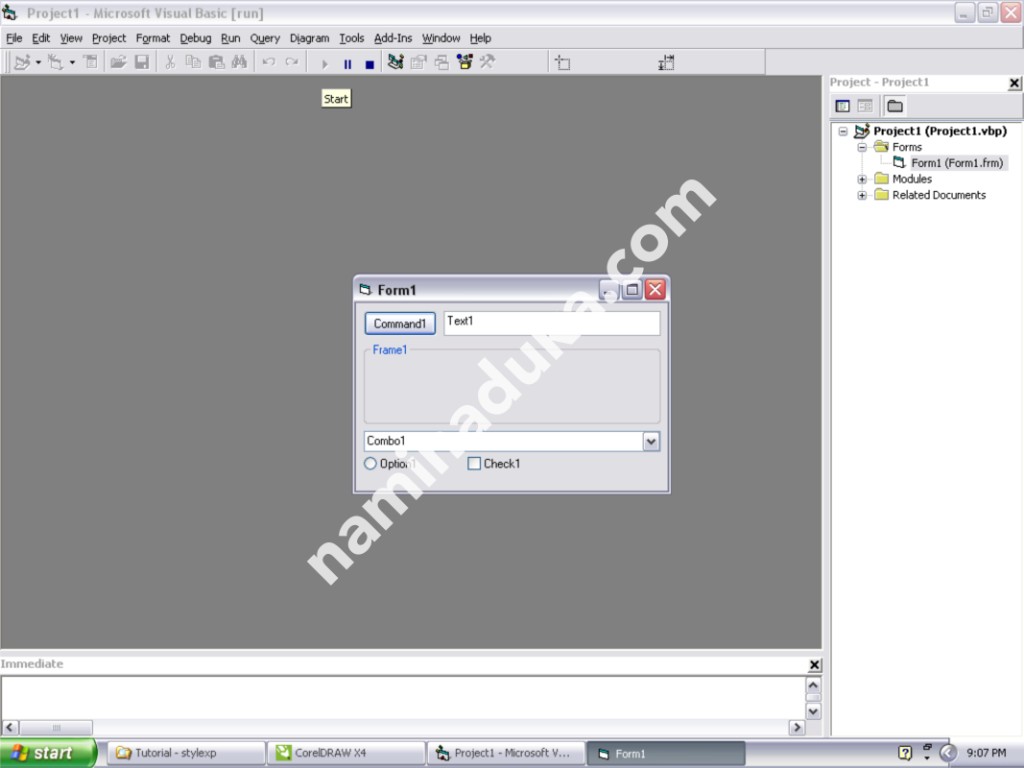The width and height of the screenshot is (1024, 768).
Task: Open the Window menu
Action: pyautogui.click(x=441, y=38)
